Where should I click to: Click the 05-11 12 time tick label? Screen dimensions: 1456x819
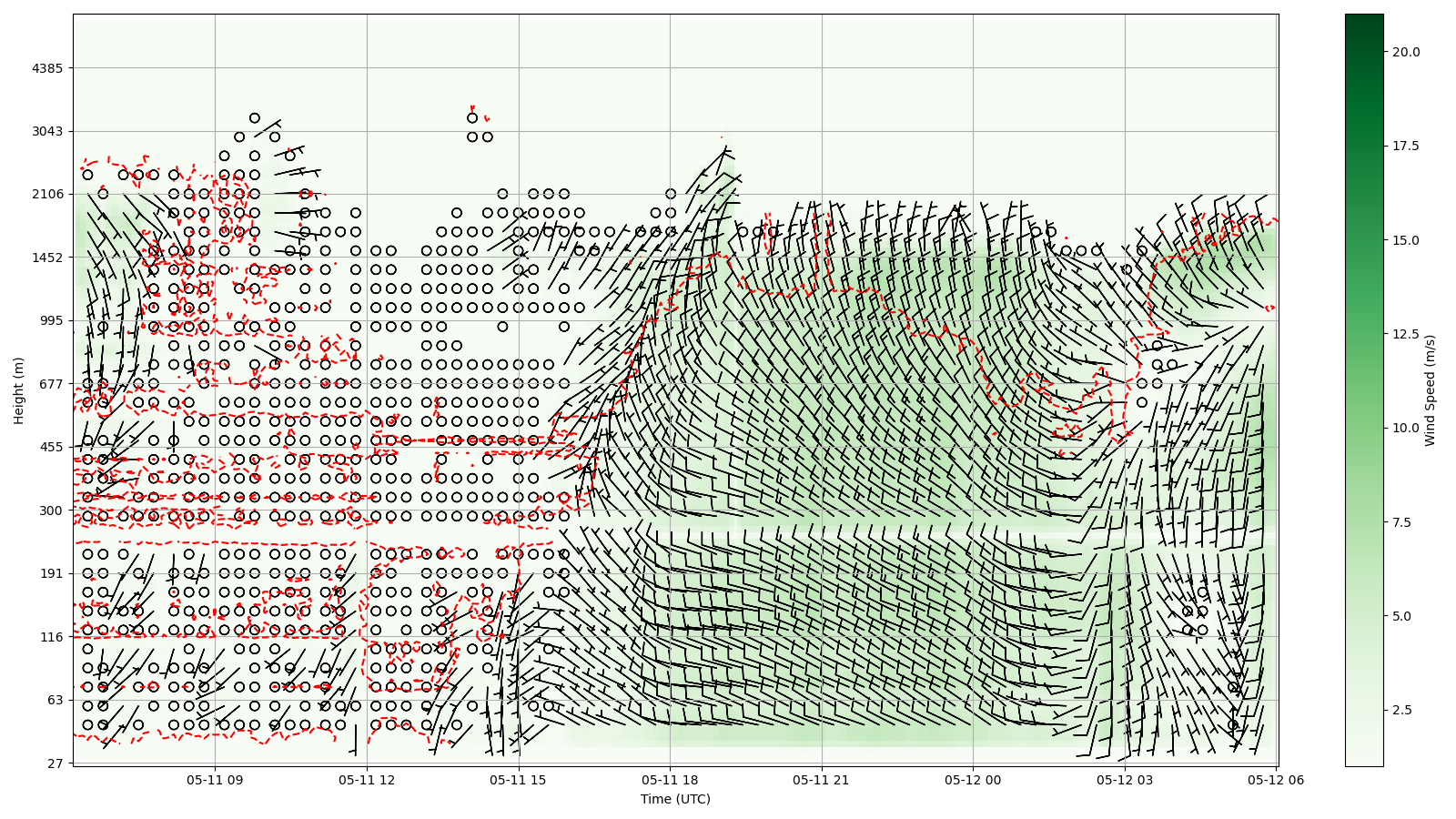click(367, 780)
